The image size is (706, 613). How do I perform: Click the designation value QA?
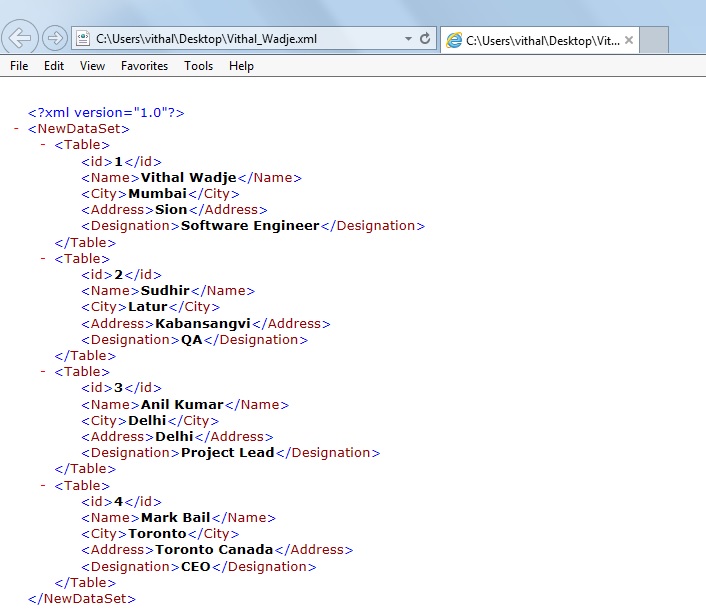[x=191, y=340]
